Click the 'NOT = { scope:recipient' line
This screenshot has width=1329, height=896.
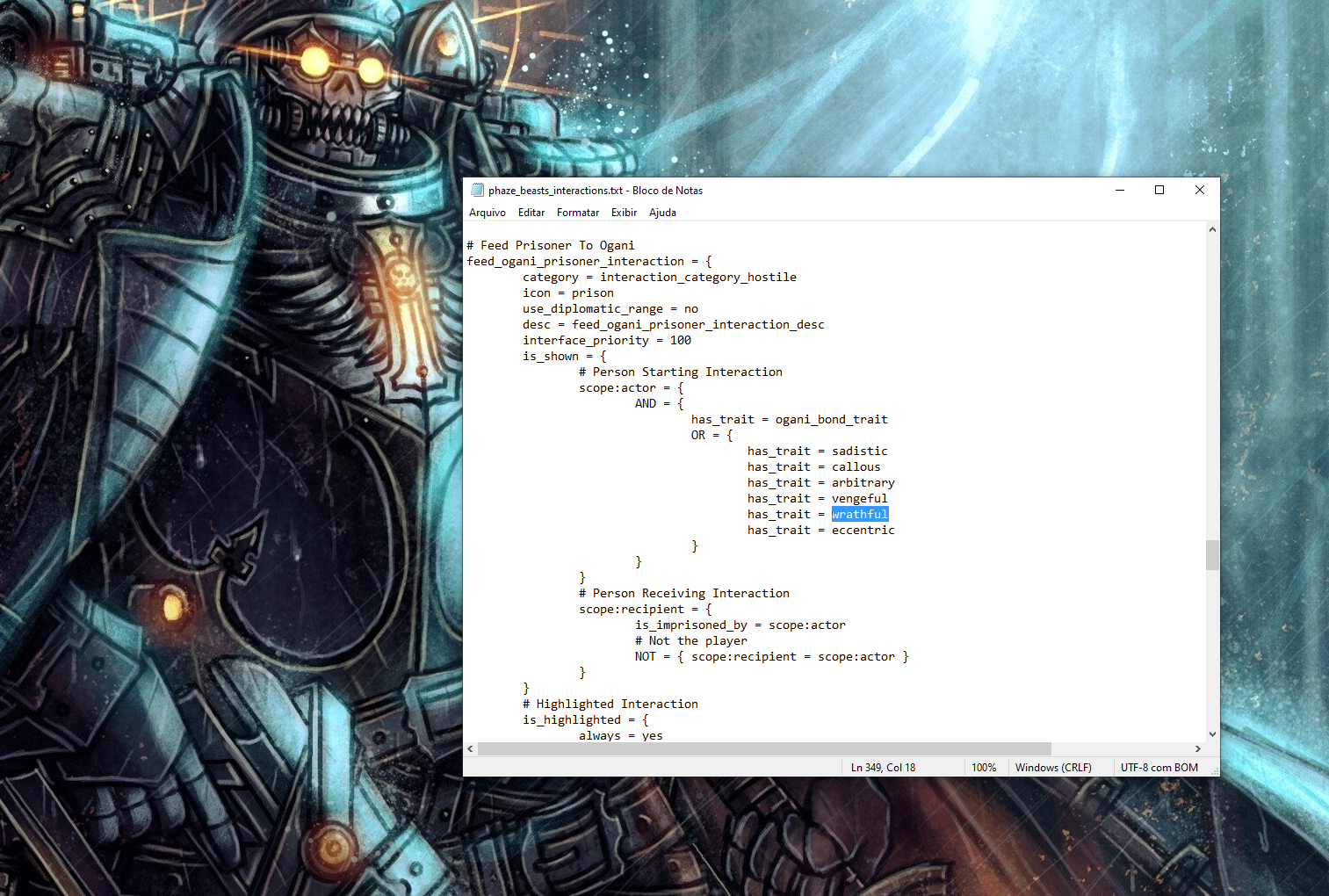pos(772,657)
